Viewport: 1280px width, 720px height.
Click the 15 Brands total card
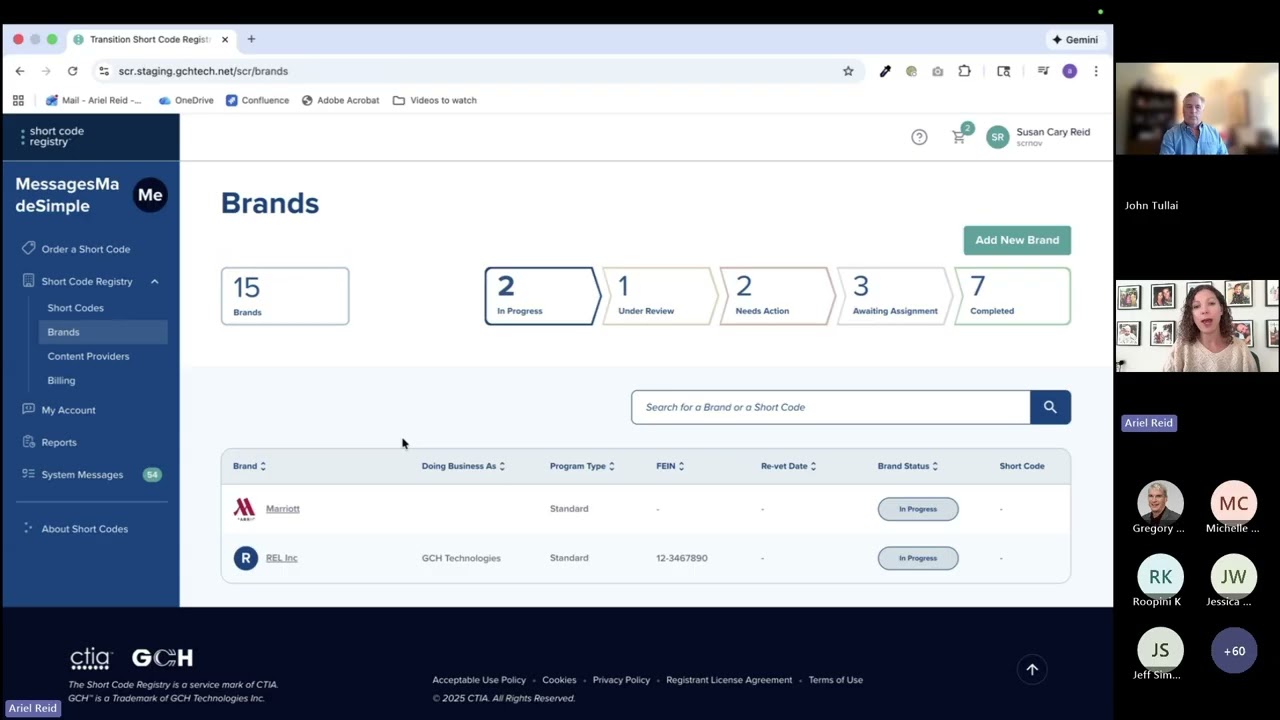coord(285,296)
